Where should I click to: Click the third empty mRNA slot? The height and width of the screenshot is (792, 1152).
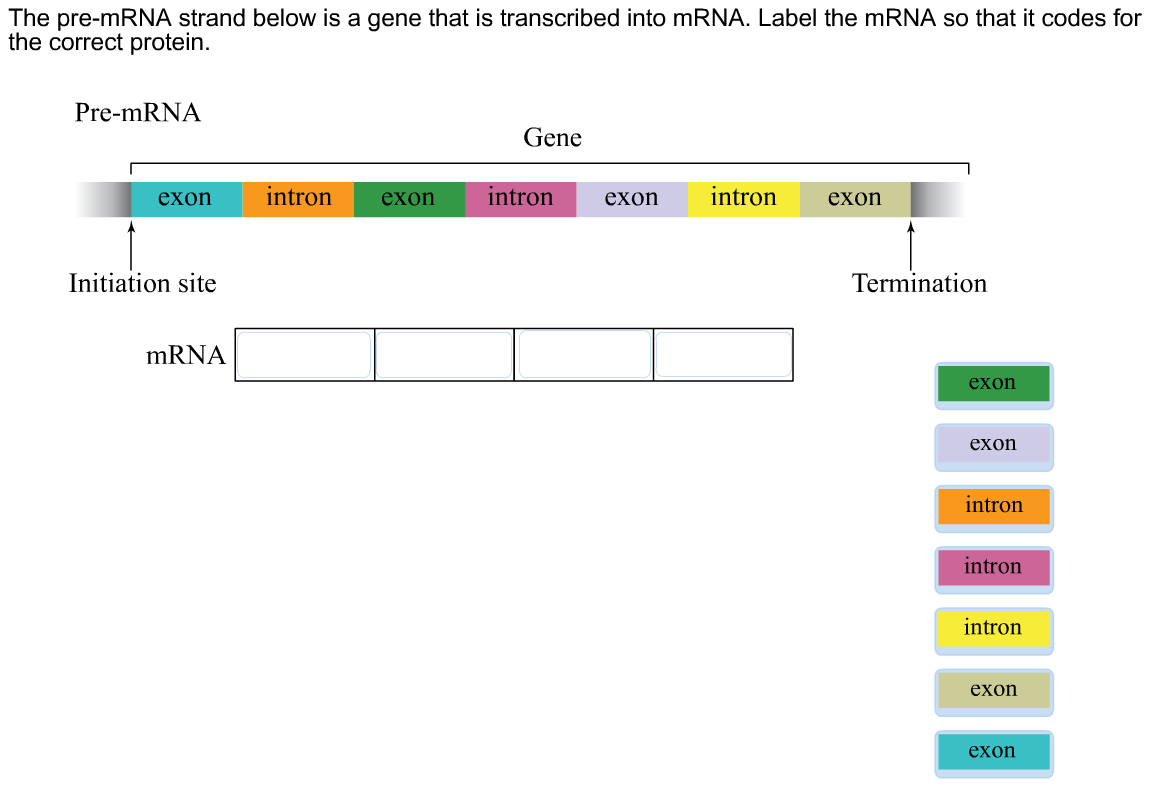(x=583, y=355)
